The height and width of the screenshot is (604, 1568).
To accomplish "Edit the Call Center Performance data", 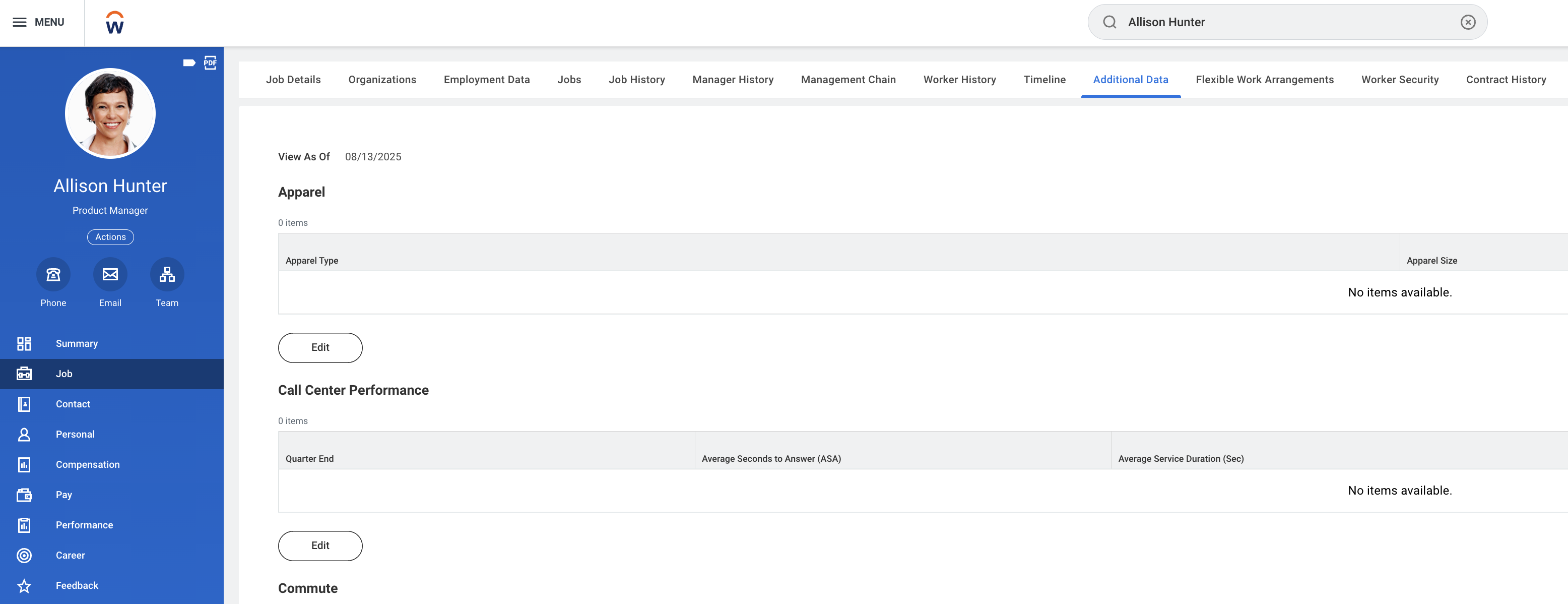I will tap(320, 546).
